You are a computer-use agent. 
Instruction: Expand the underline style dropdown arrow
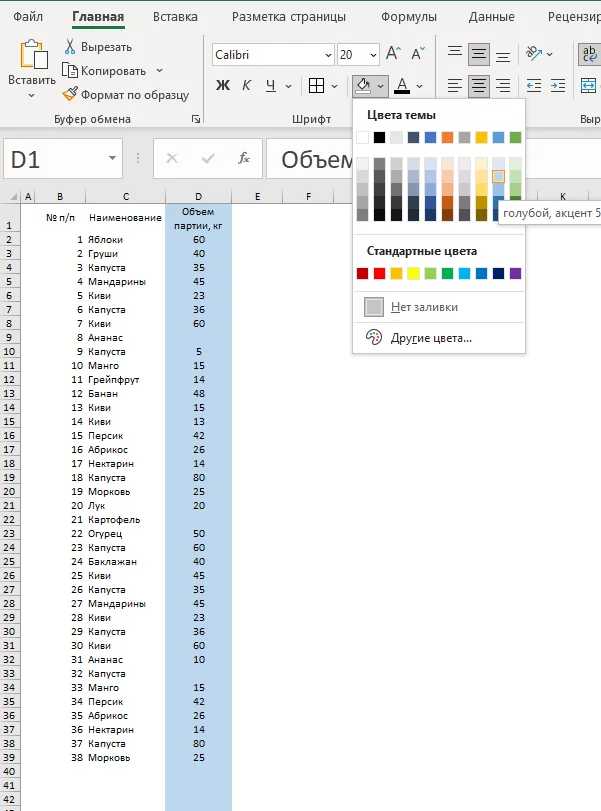[x=289, y=86]
